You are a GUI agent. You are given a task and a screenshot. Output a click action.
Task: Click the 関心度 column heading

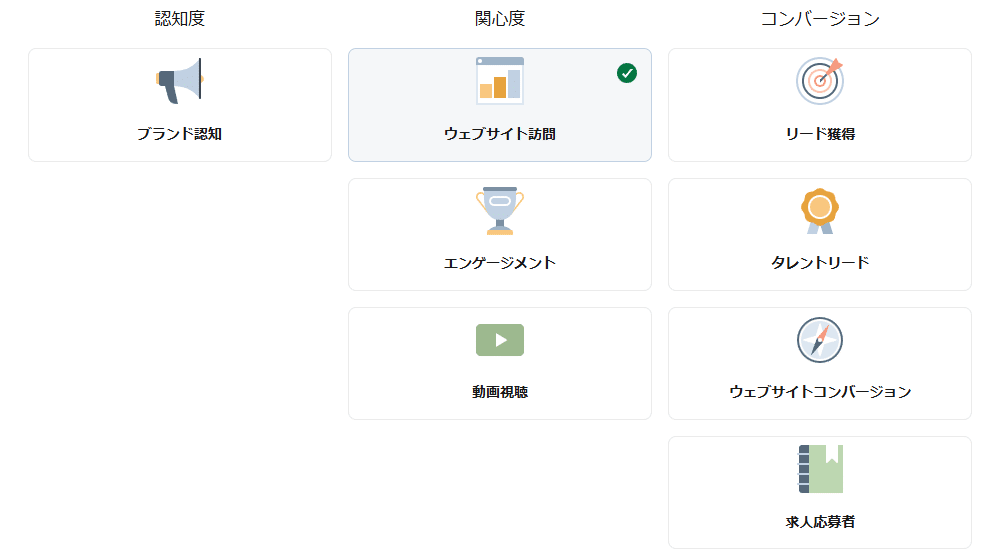click(500, 19)
